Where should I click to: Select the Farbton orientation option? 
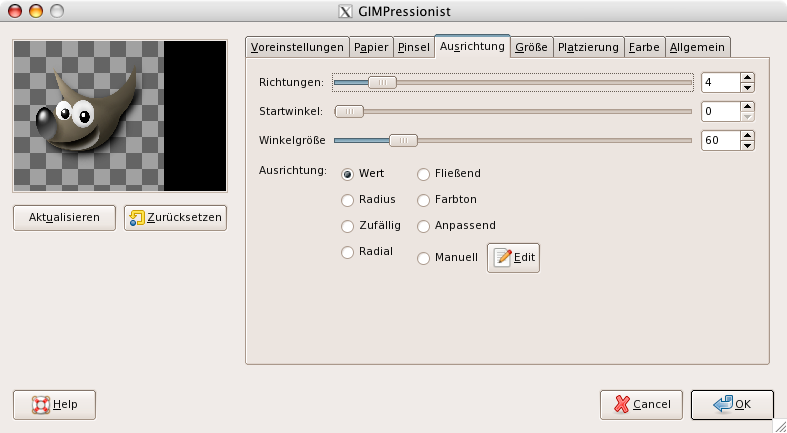(424, 200)
